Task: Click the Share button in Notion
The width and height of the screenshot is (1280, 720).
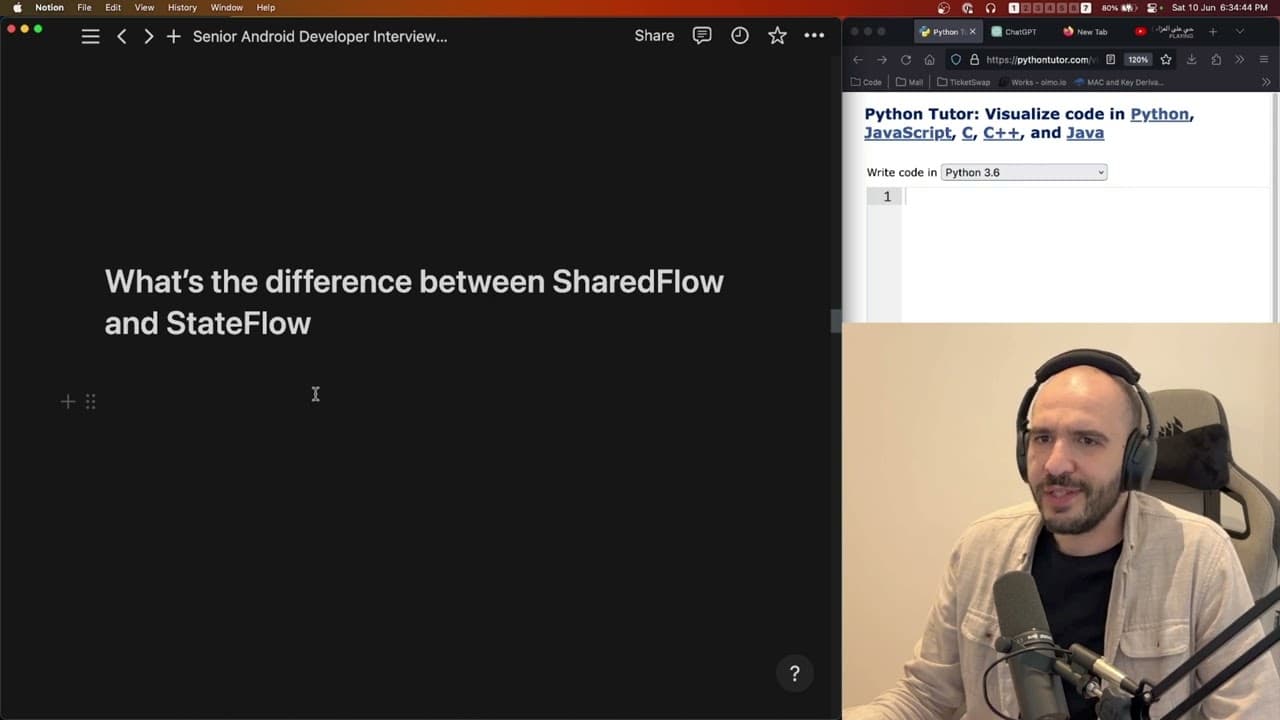Action: click(654, 35)
